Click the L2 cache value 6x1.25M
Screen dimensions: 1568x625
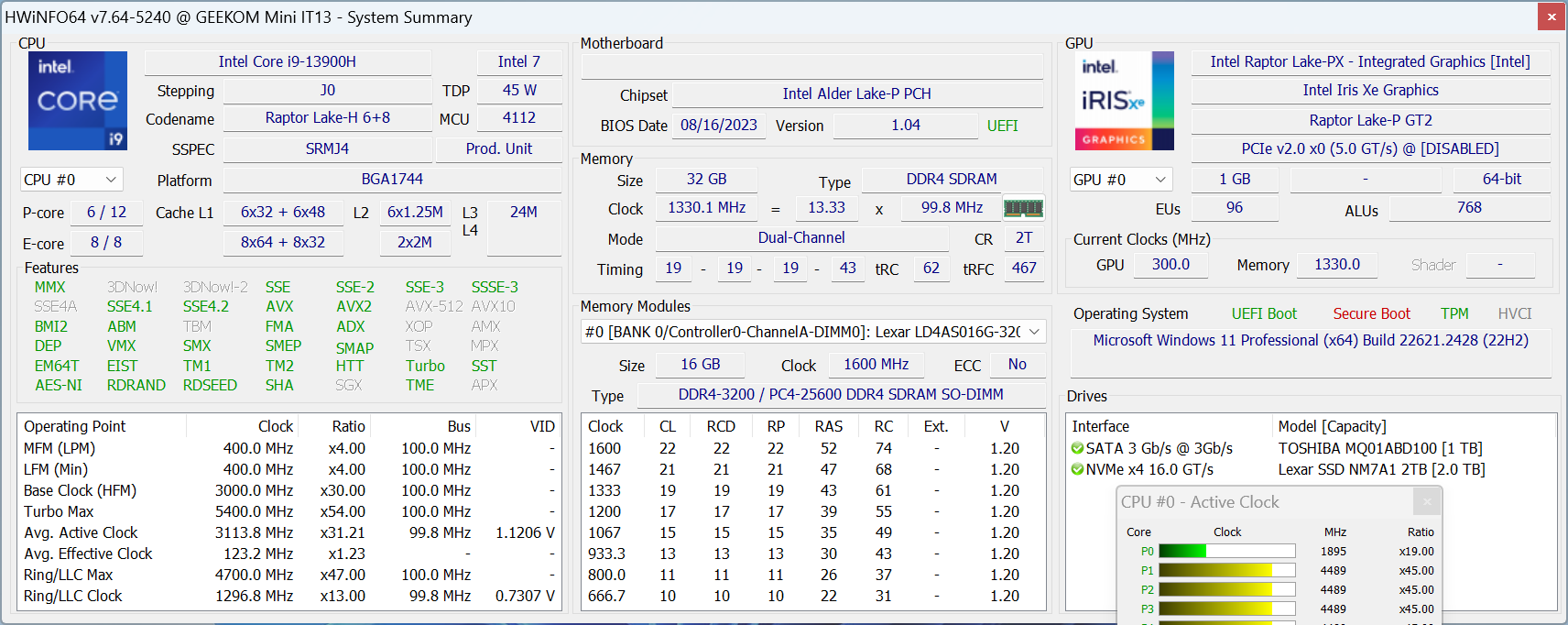tap(415, 213)
